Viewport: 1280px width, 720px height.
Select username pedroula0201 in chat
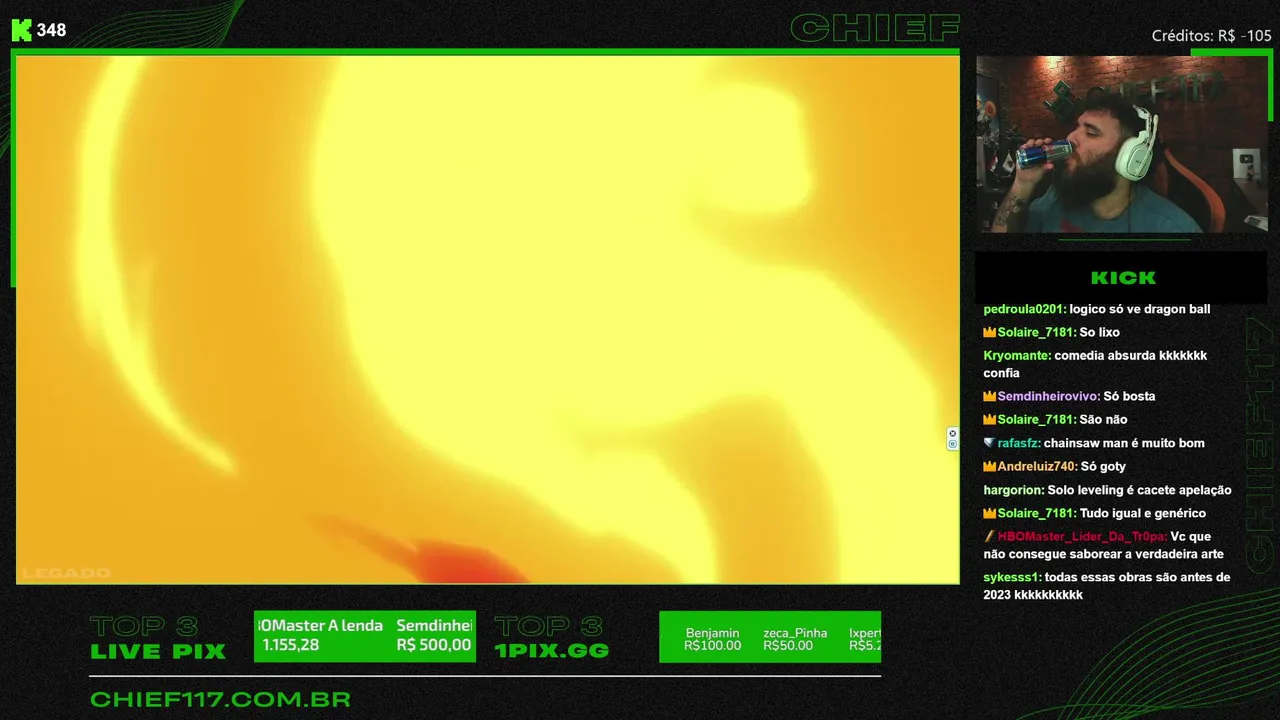(1024, 309)
